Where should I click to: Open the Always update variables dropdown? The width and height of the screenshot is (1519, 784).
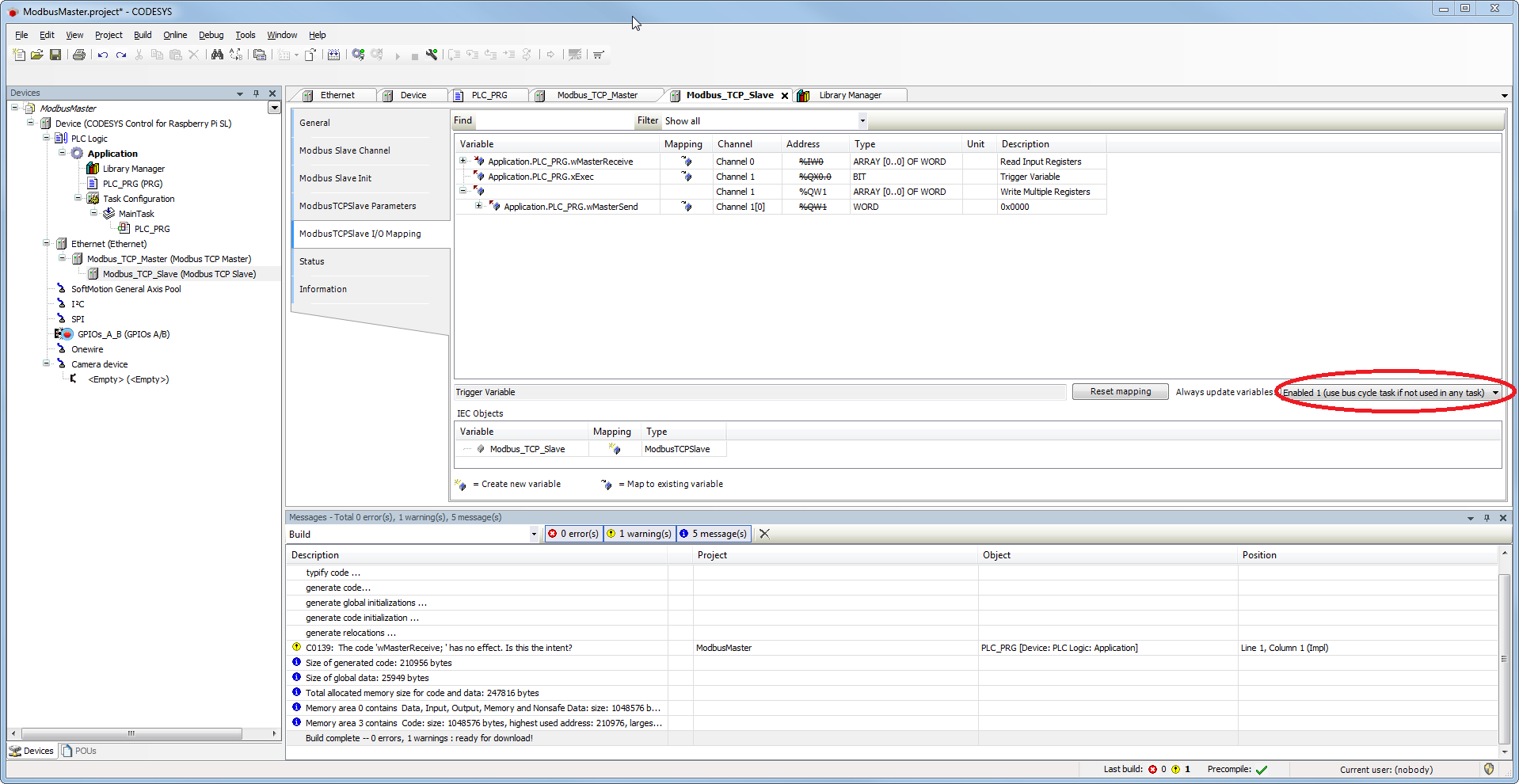[x=1495, y=393]
